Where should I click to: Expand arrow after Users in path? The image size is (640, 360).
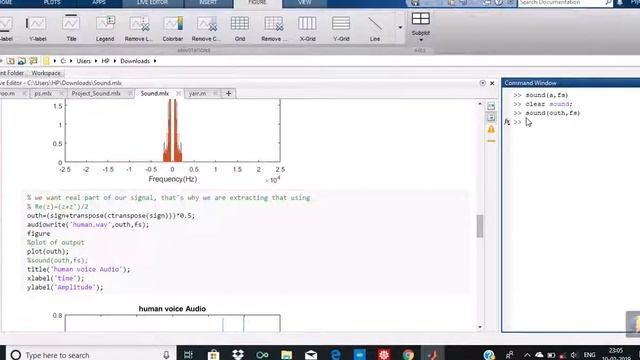tap(96, 61)
